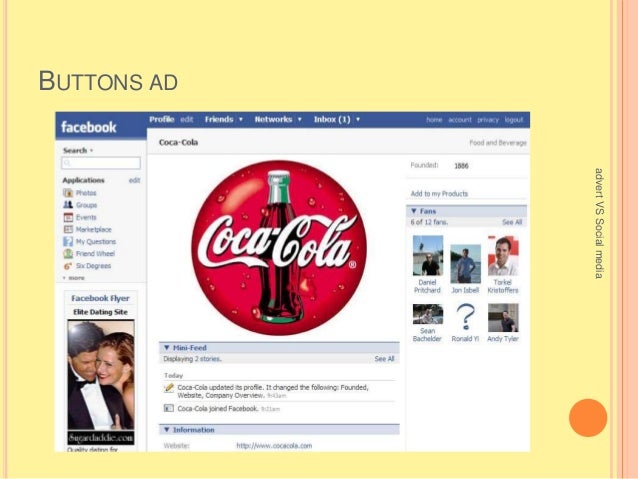Image resolution: width=638 pixels, height=479 pixels.
Task: Click Add to my Products
Action: [439, 194]
